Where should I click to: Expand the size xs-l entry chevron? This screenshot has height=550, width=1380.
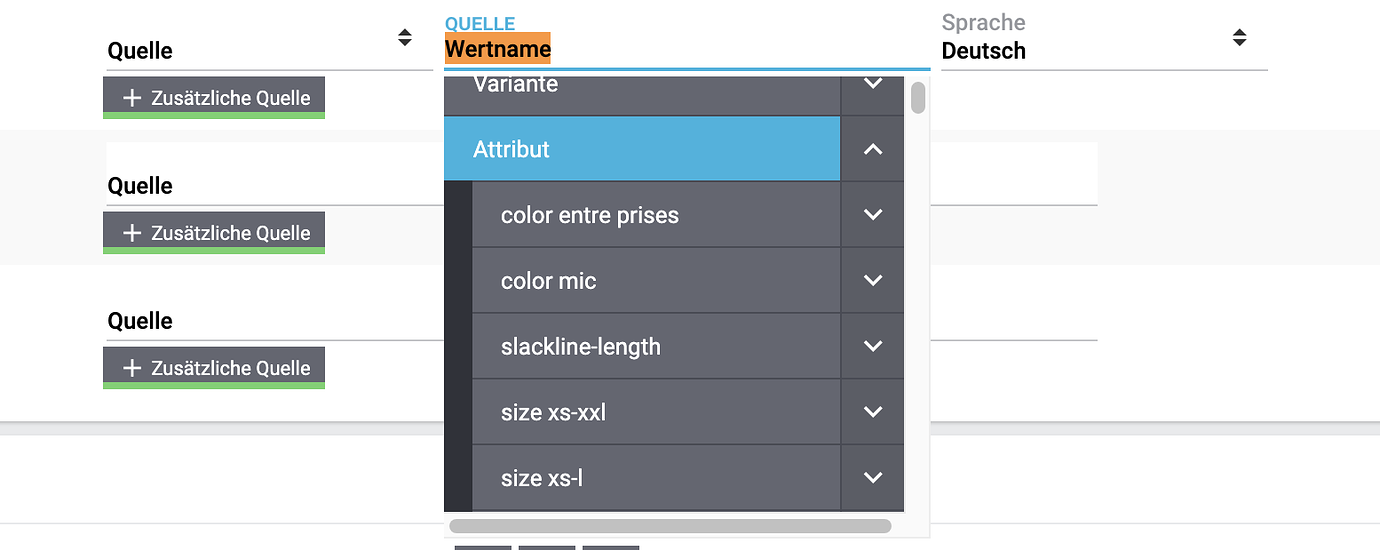(x=873, y=477)
